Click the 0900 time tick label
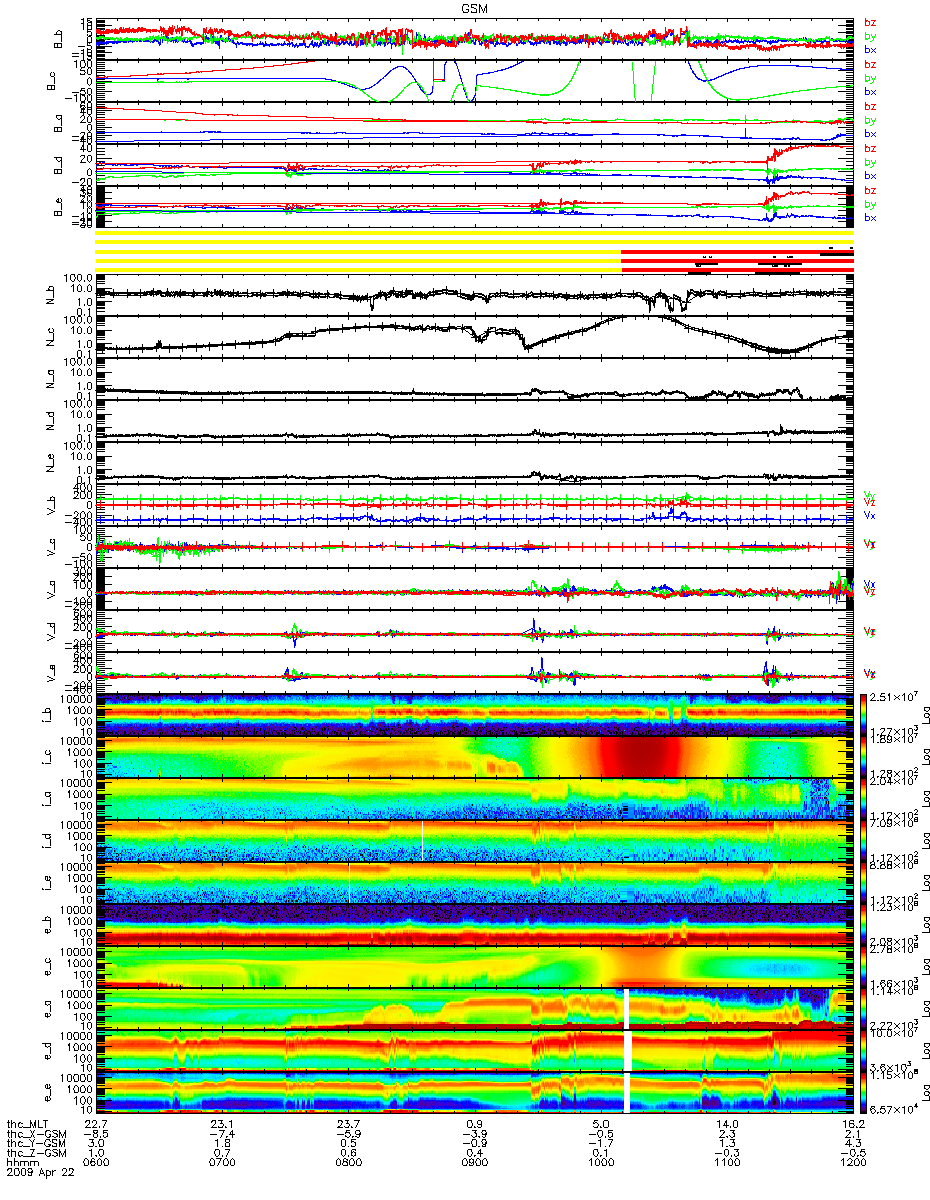 475,1165
